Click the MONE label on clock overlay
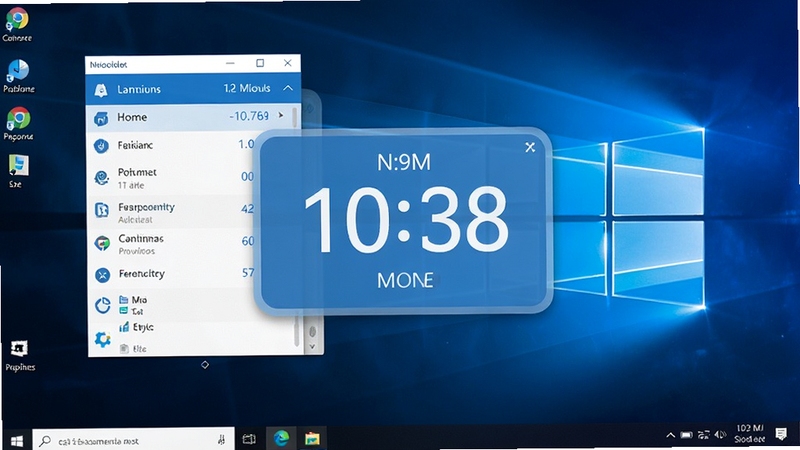Screen dimensions: 800x450 pyautogui.click(x=405, y=280)
